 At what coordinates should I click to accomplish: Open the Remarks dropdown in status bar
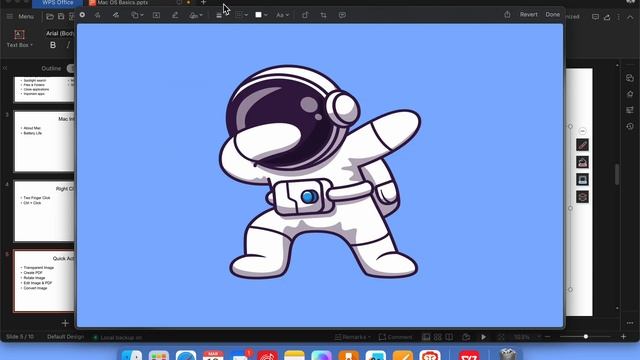click(352, 337)
